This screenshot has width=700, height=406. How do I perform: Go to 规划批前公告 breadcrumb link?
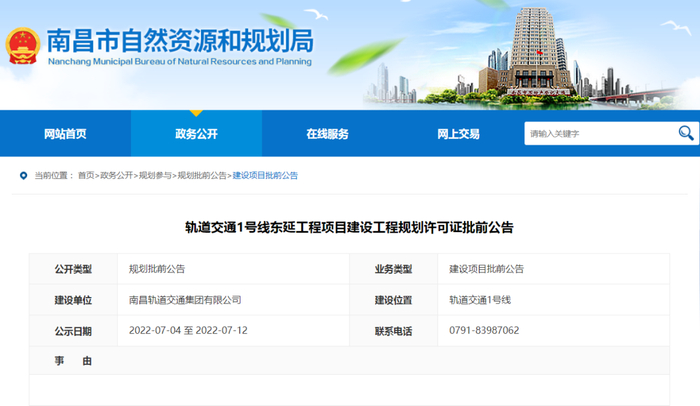point(202,176)
